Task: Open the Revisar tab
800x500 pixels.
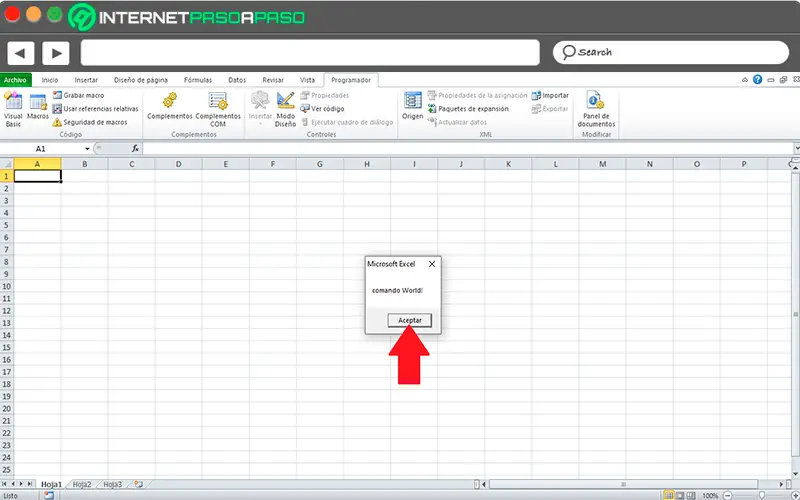Action: pyautogui.click(x=273, y=80)
